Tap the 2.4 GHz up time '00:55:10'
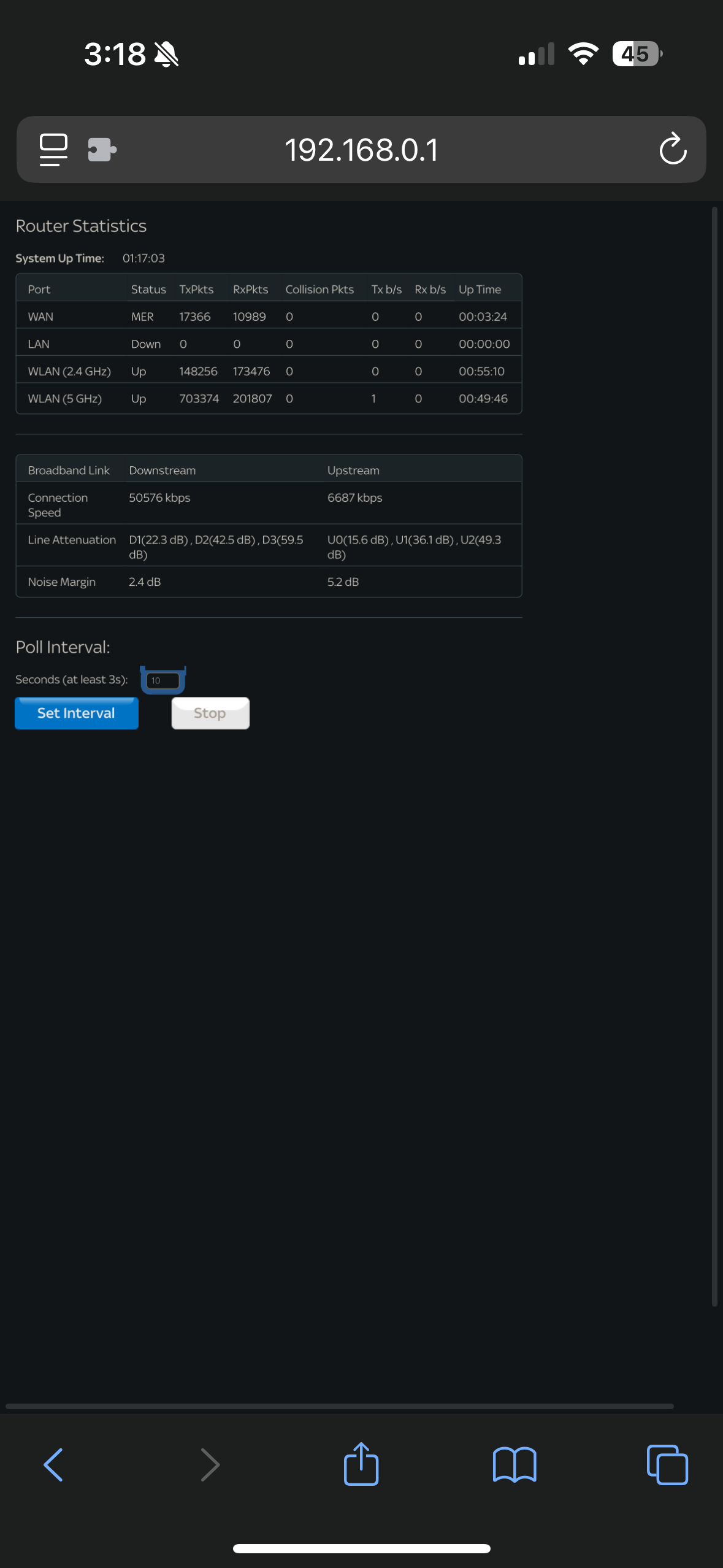Screen dimensions: 723x1568 (x=482, y=371)
